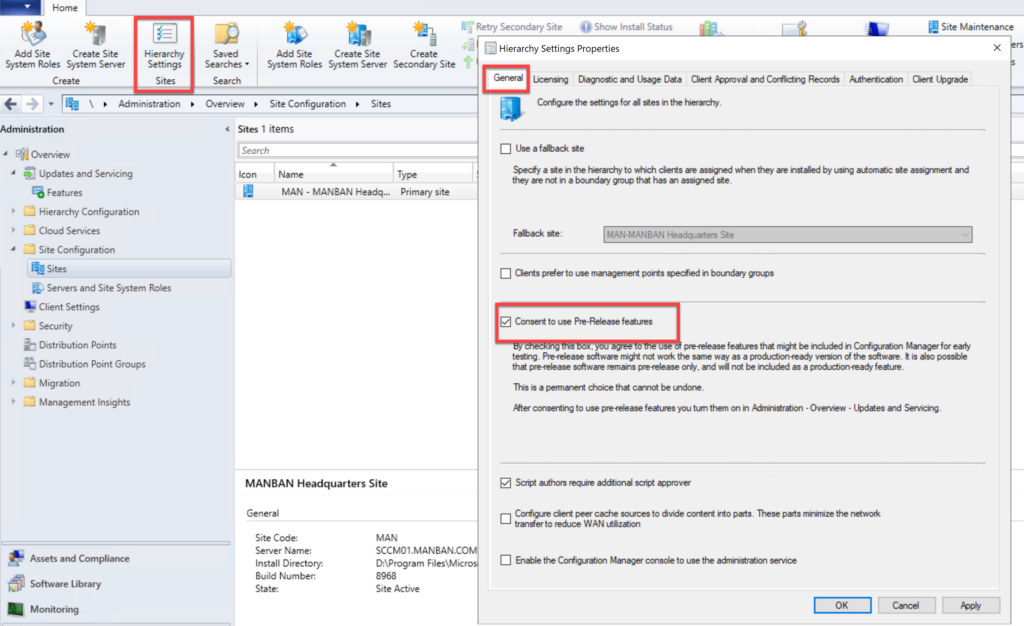Click inside the sites Search field
Viewport: 1024px width, 626px height.
click(350, 148)
